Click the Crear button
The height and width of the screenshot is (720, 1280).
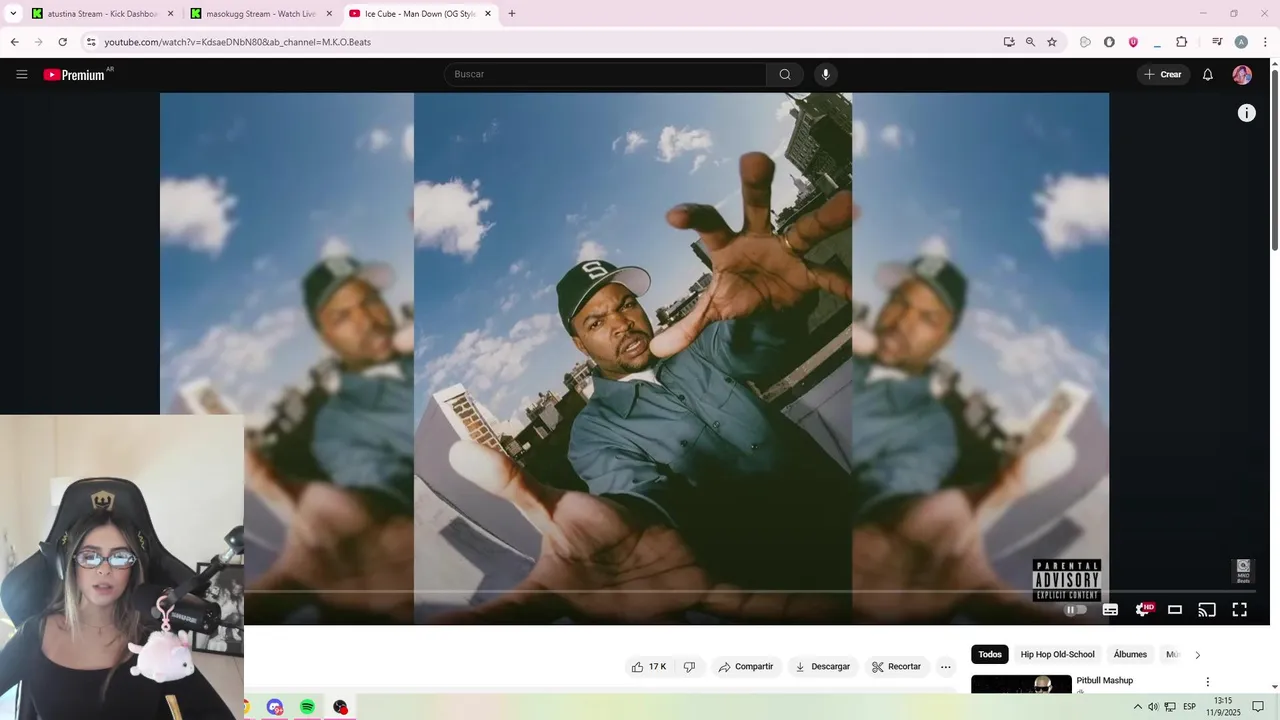point(1163,74)
